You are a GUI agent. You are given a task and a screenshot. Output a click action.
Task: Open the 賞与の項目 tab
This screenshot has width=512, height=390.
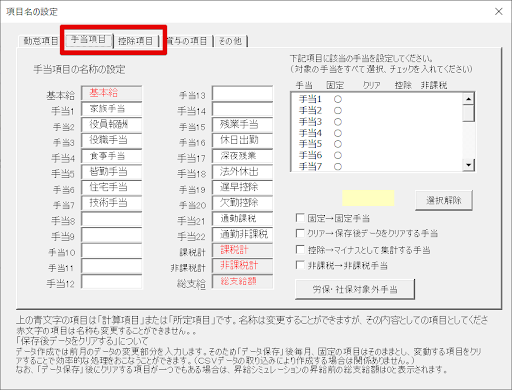pos(187,41)
